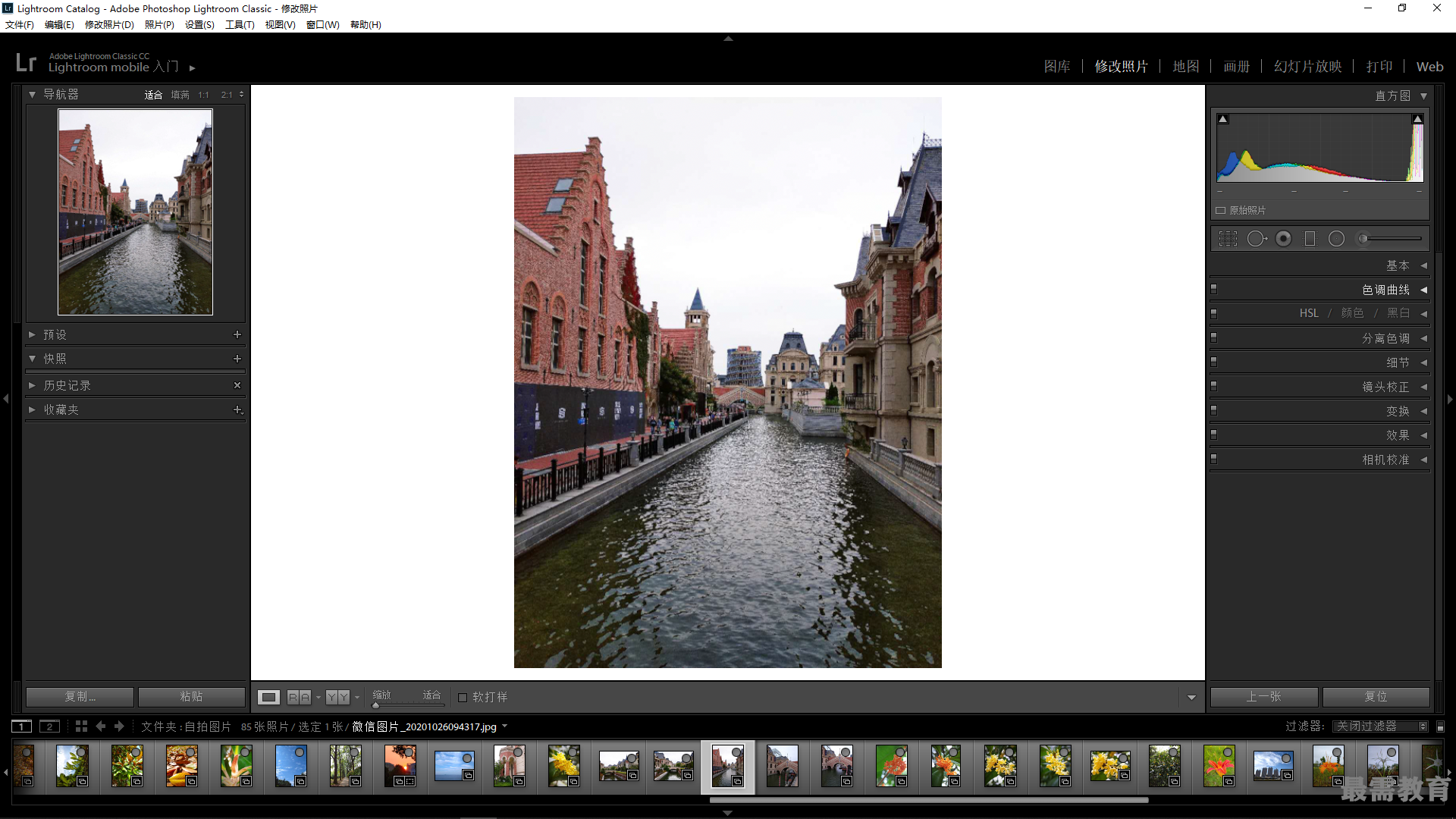Expand the 基本 basic panel
Screen dimensions: 1456x819
(1423, 265)
